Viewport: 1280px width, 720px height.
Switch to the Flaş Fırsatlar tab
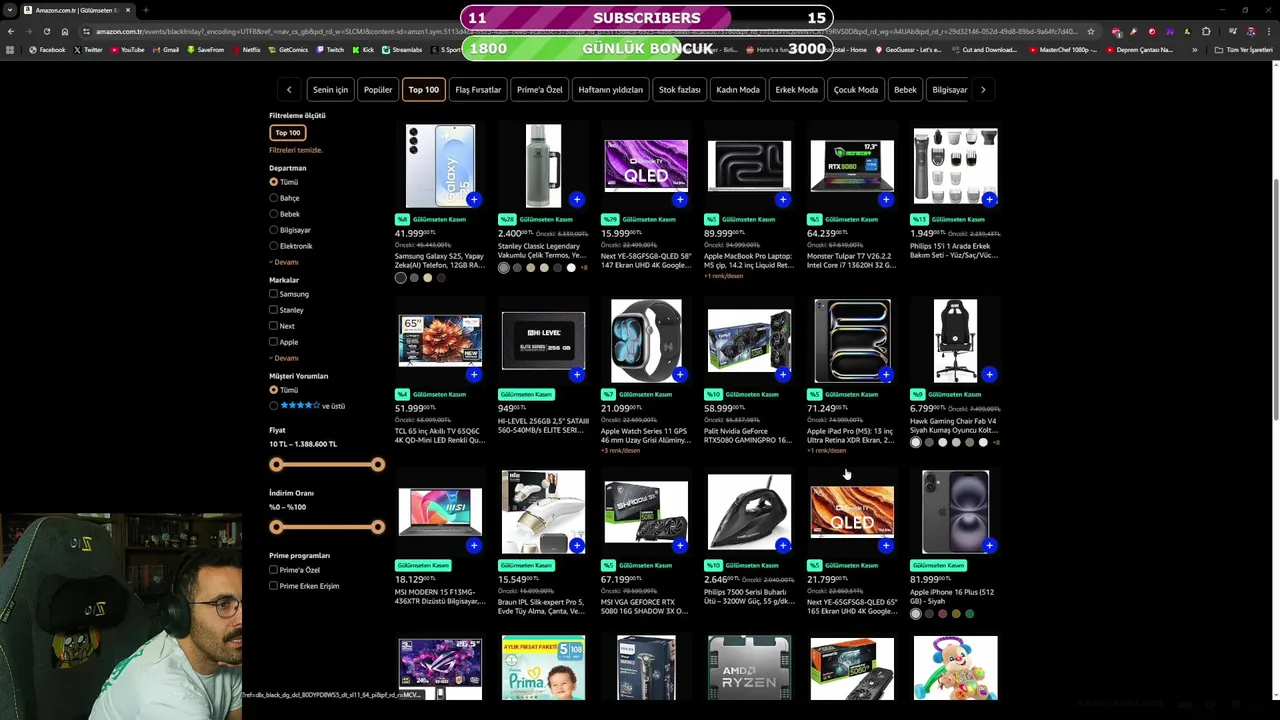478,90
